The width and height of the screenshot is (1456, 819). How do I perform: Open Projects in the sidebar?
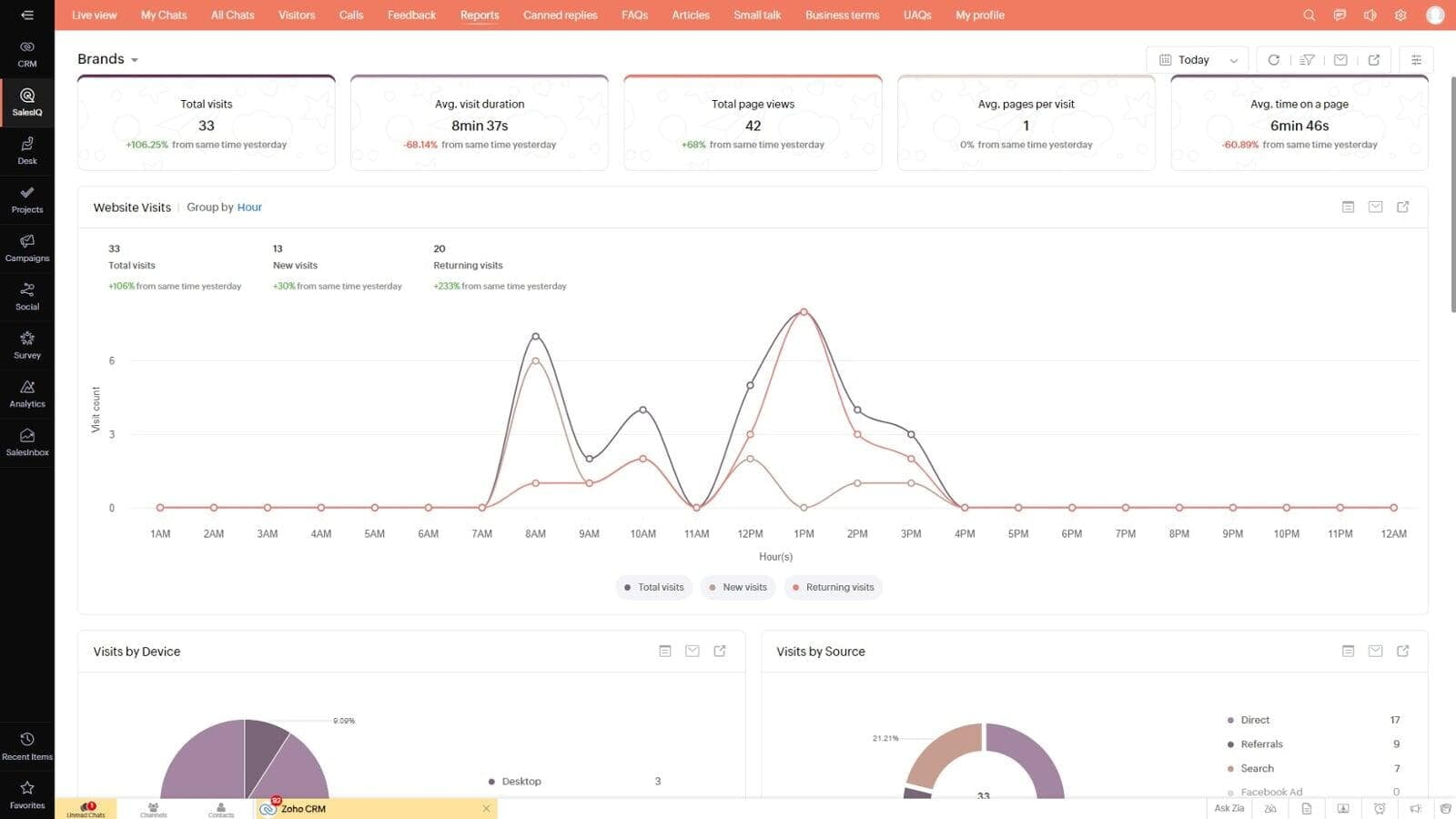click(x=27, y=200)
